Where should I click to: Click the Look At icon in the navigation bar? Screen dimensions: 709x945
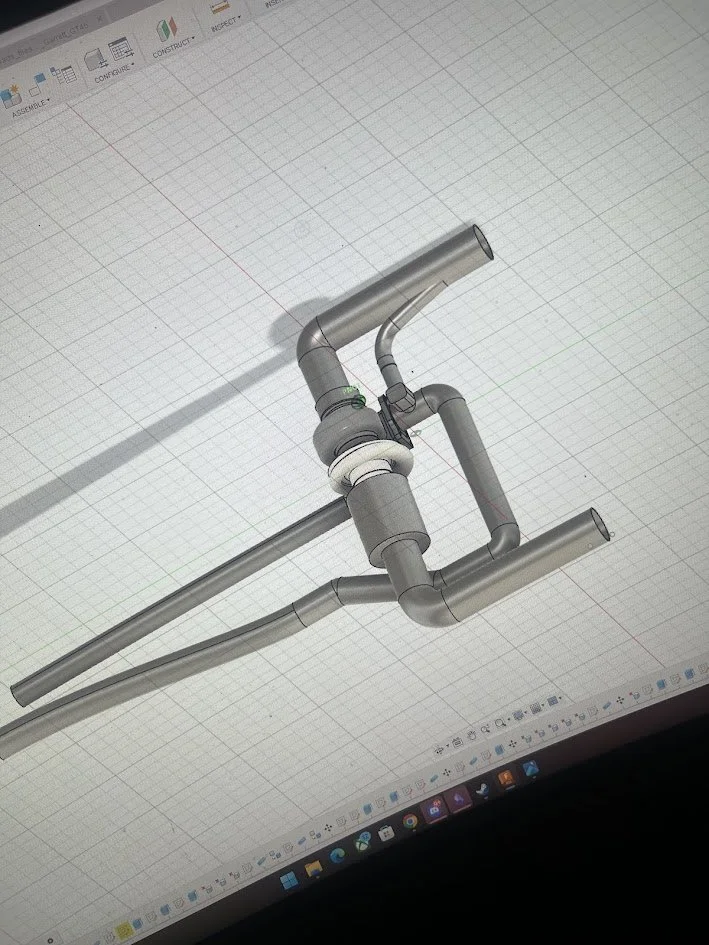pos(457,741)
